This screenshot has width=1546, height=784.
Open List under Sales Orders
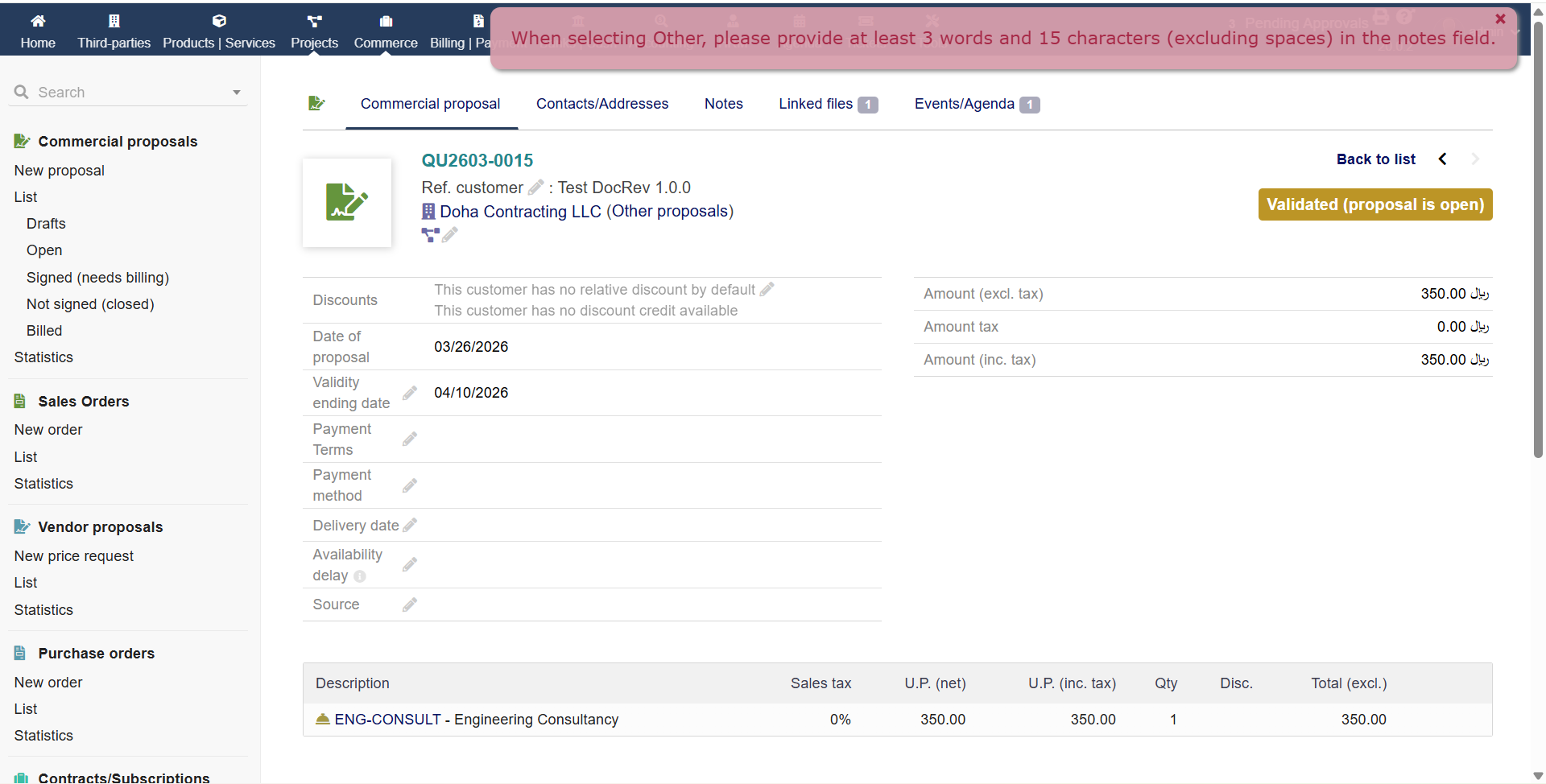(26, 457)
